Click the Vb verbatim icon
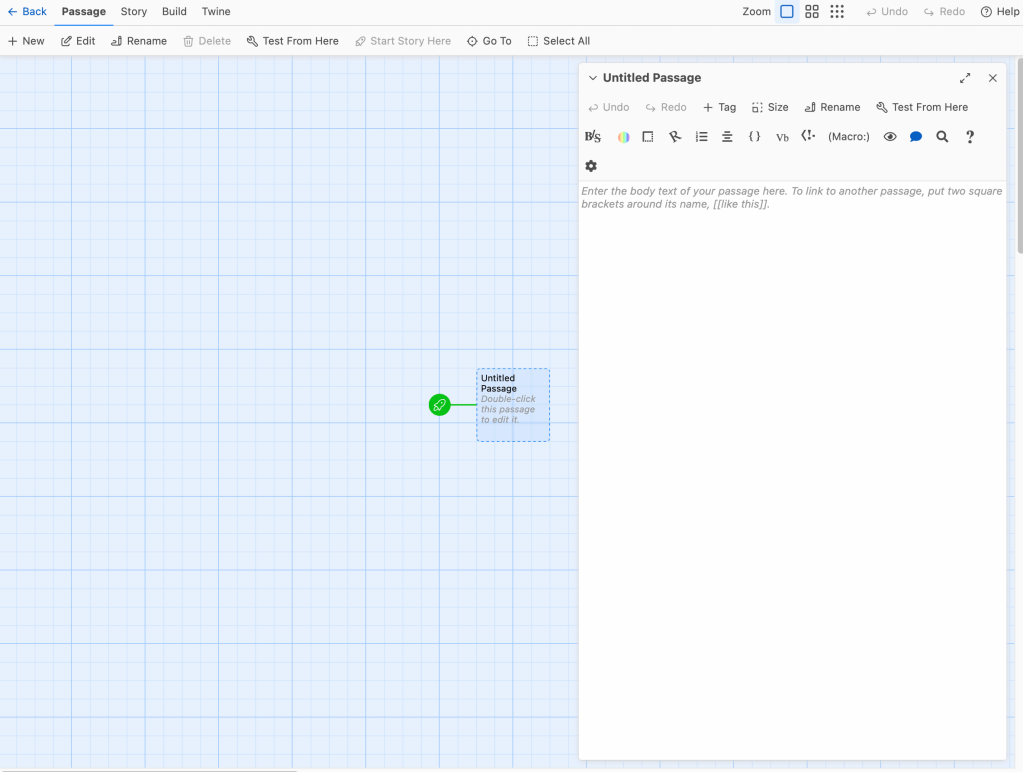The image size is (1023, 772). pos(782,137)
